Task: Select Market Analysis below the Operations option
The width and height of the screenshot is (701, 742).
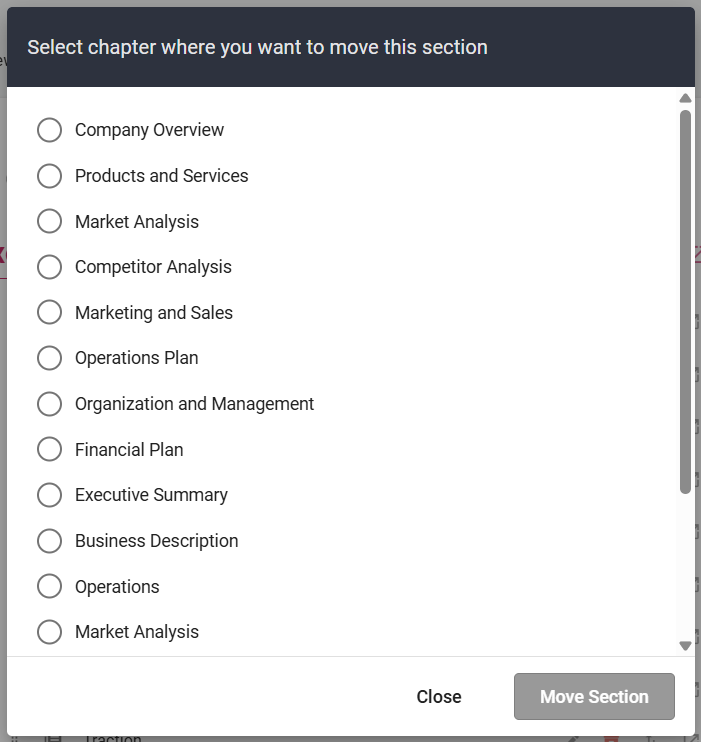Action: coord(49,632)
